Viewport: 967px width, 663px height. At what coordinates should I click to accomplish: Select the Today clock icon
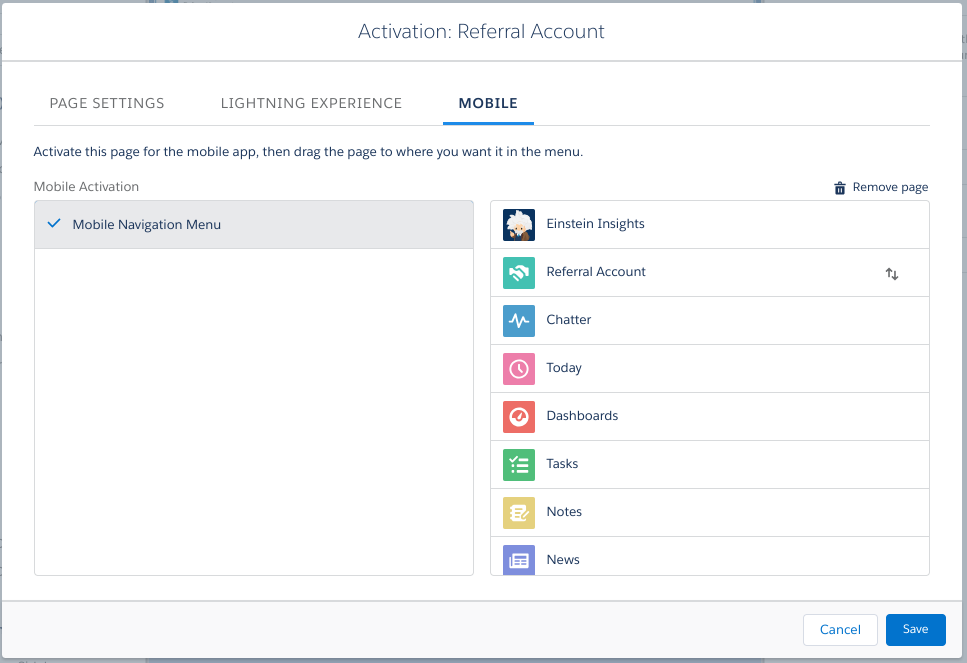click(518, 368)
